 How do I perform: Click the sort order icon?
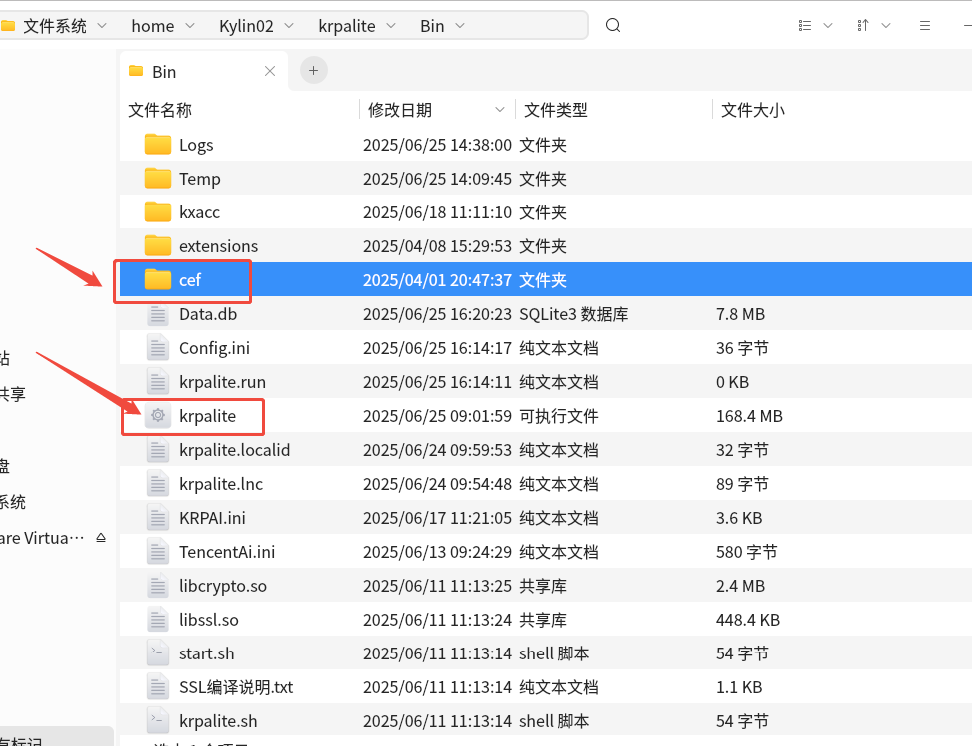pyautogui.click(x=863, y=25)
